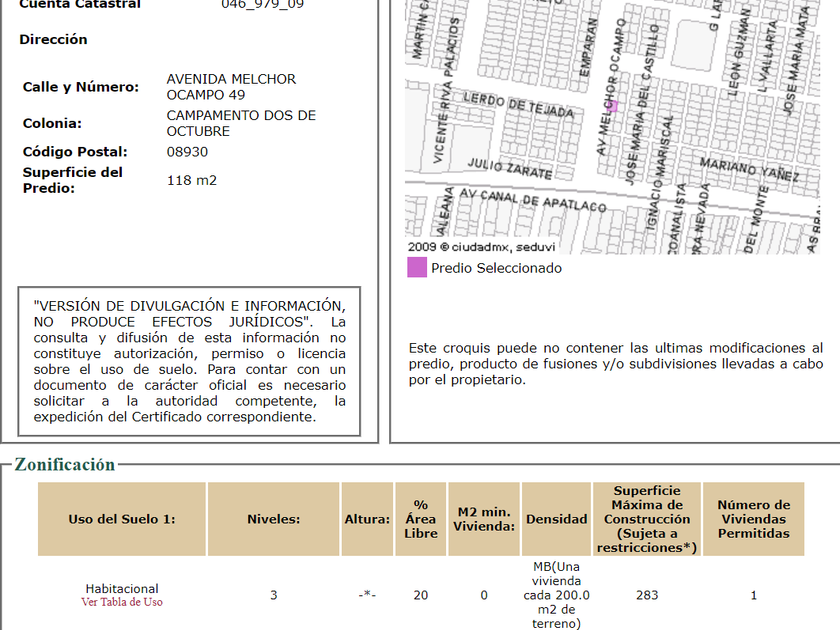Click the EMPARAN street label on map
This screenshot has width=840, height=630.
coord(588,48)
